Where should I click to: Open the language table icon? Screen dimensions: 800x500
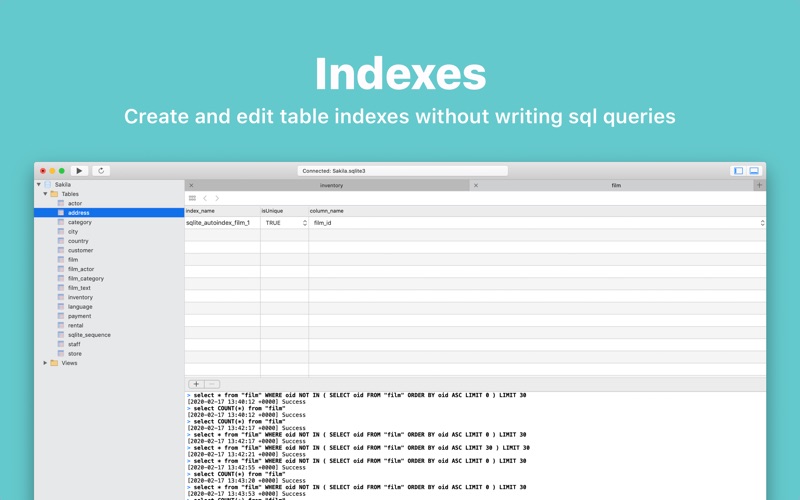(61, 307)
